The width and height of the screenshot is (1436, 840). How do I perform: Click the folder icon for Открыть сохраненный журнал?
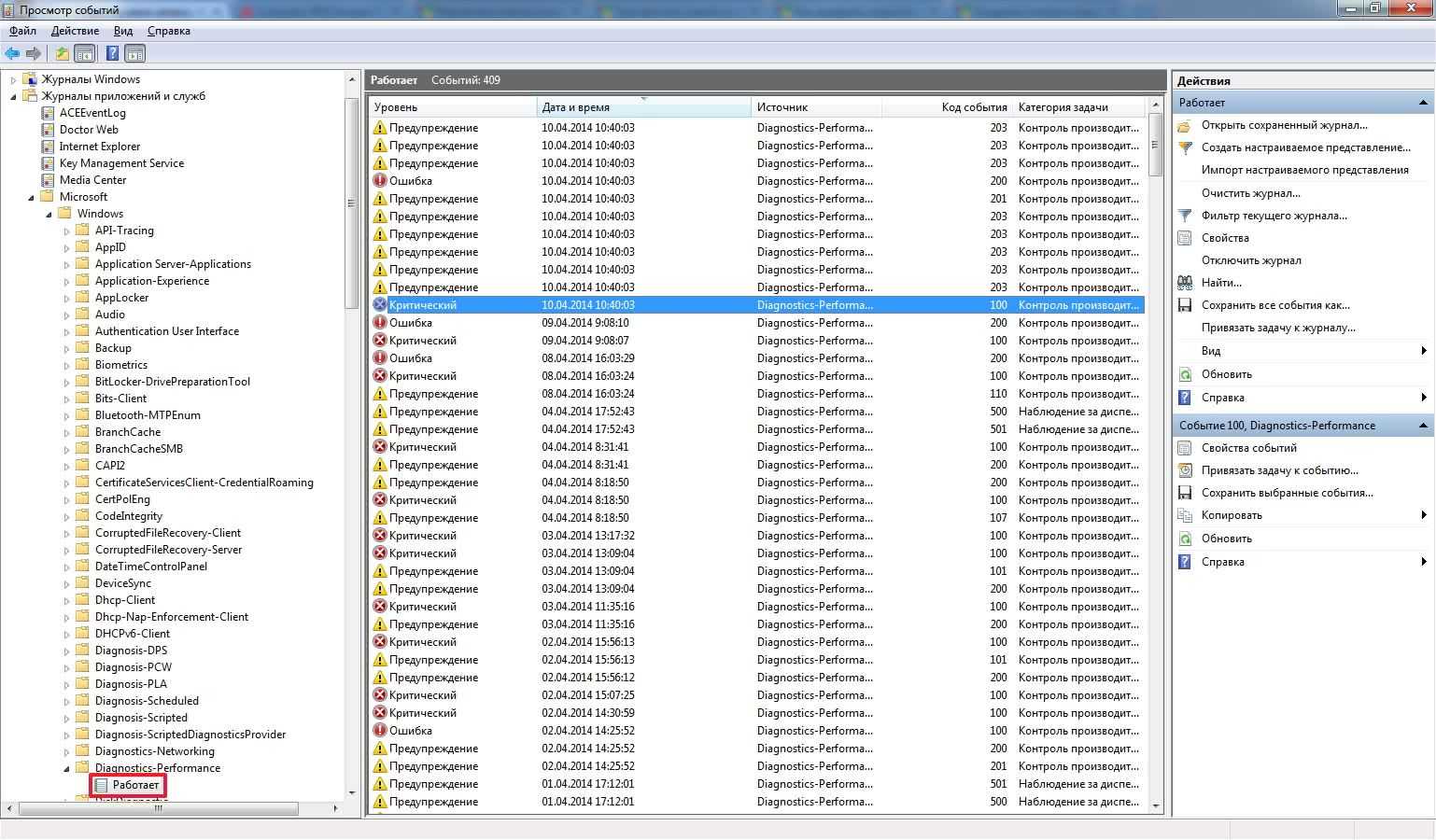1185,125
